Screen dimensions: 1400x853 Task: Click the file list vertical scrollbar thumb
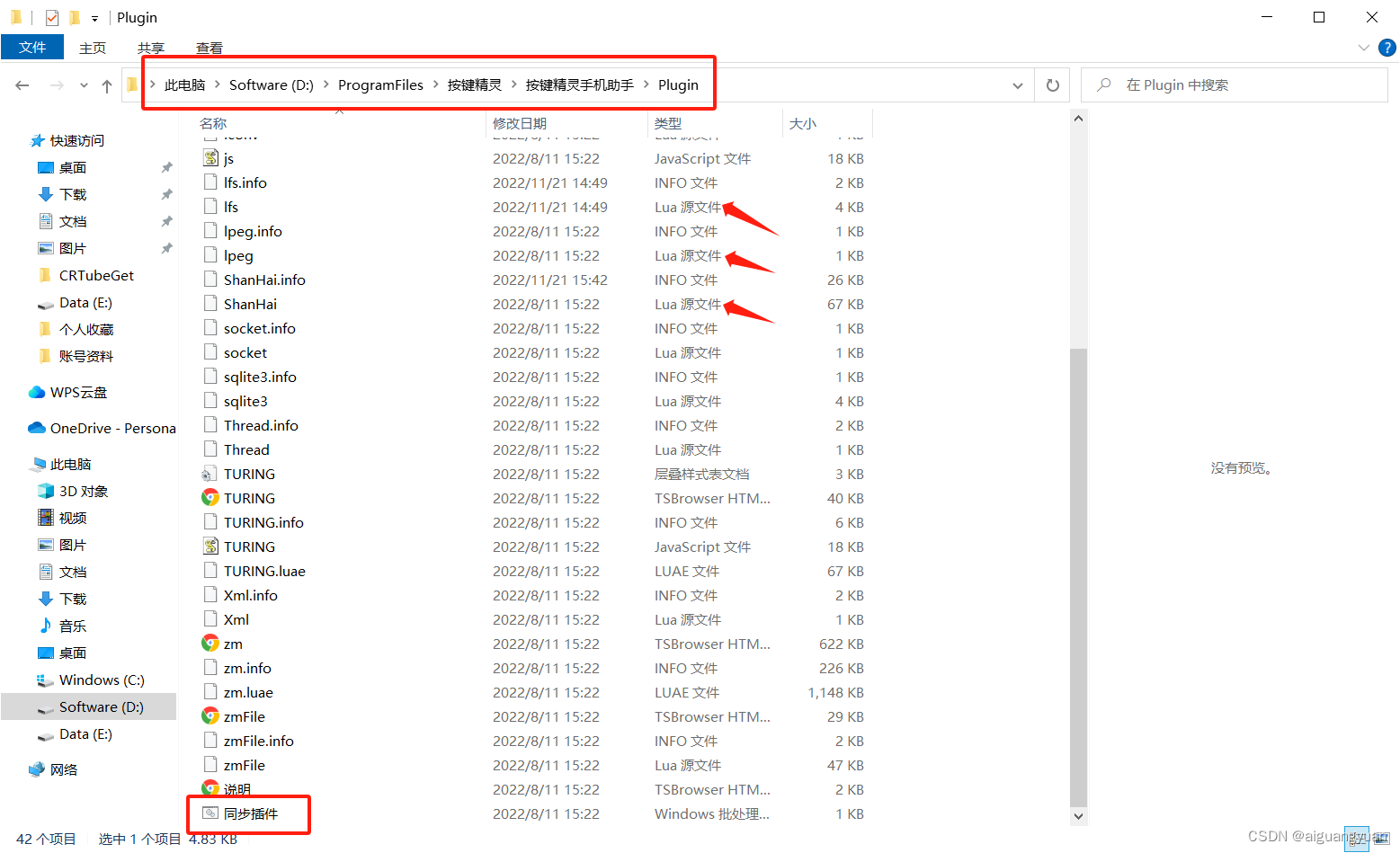point(1079,577)
